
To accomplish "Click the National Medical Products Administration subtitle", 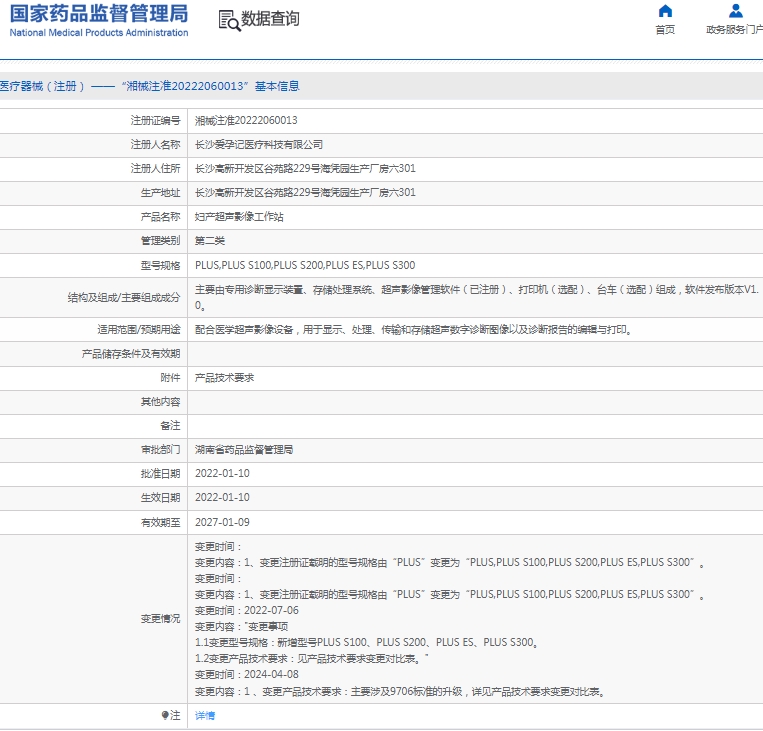I will 99,33.
